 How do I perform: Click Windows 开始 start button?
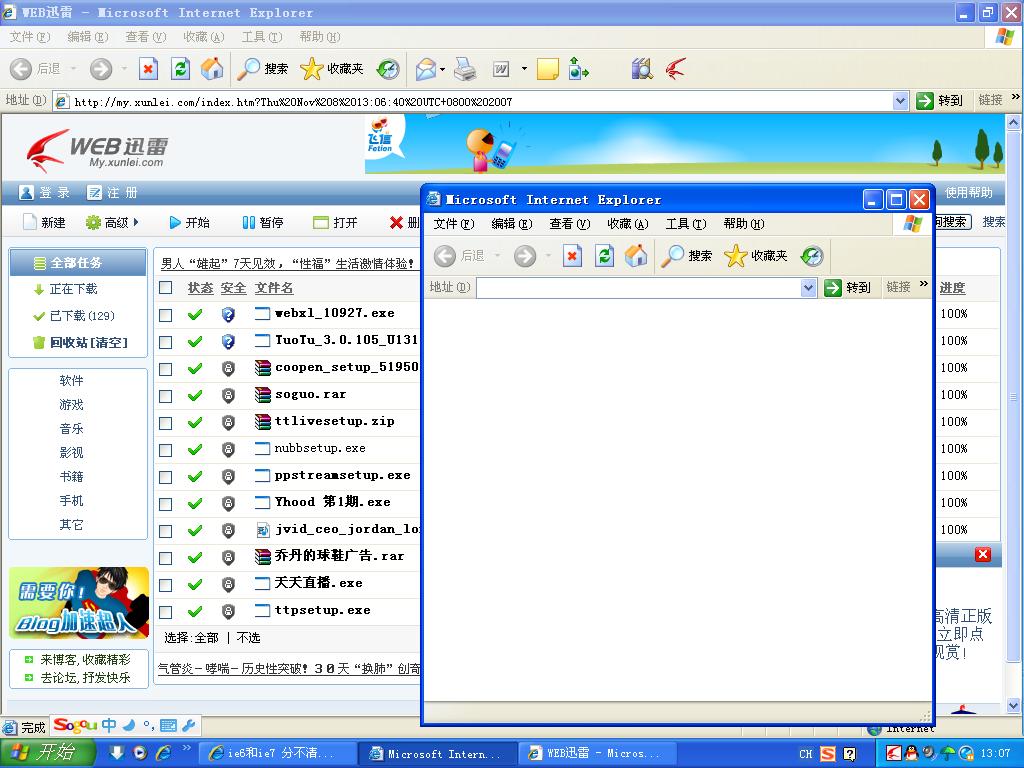tap(48, 753)
